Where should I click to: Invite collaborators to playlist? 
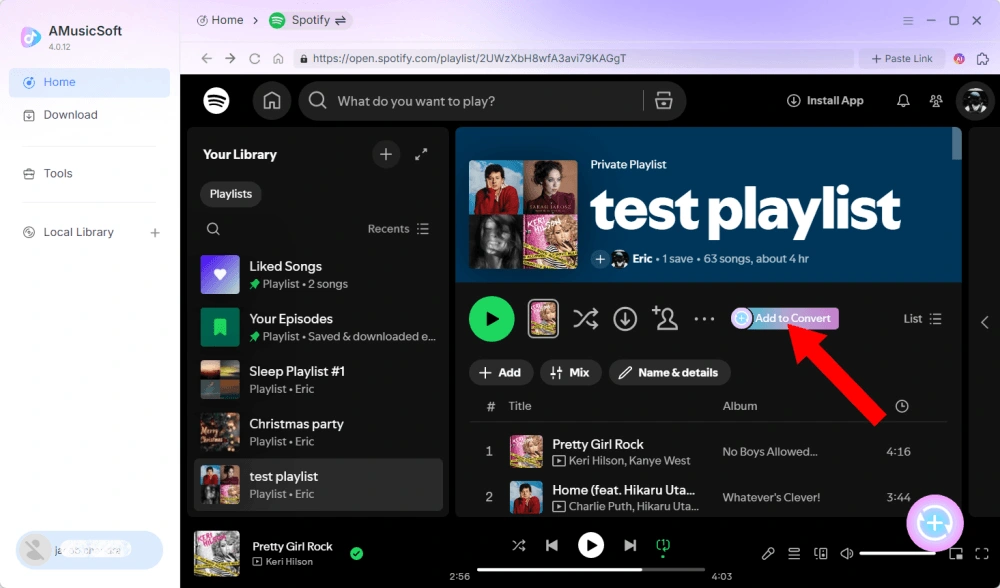665,318
